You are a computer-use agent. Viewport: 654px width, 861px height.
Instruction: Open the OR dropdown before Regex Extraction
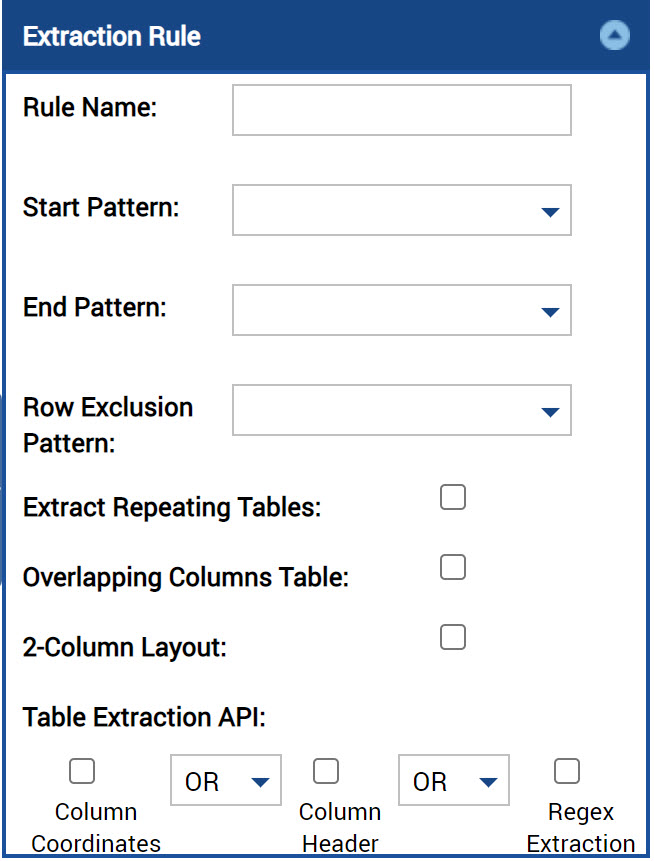point(454,780)
